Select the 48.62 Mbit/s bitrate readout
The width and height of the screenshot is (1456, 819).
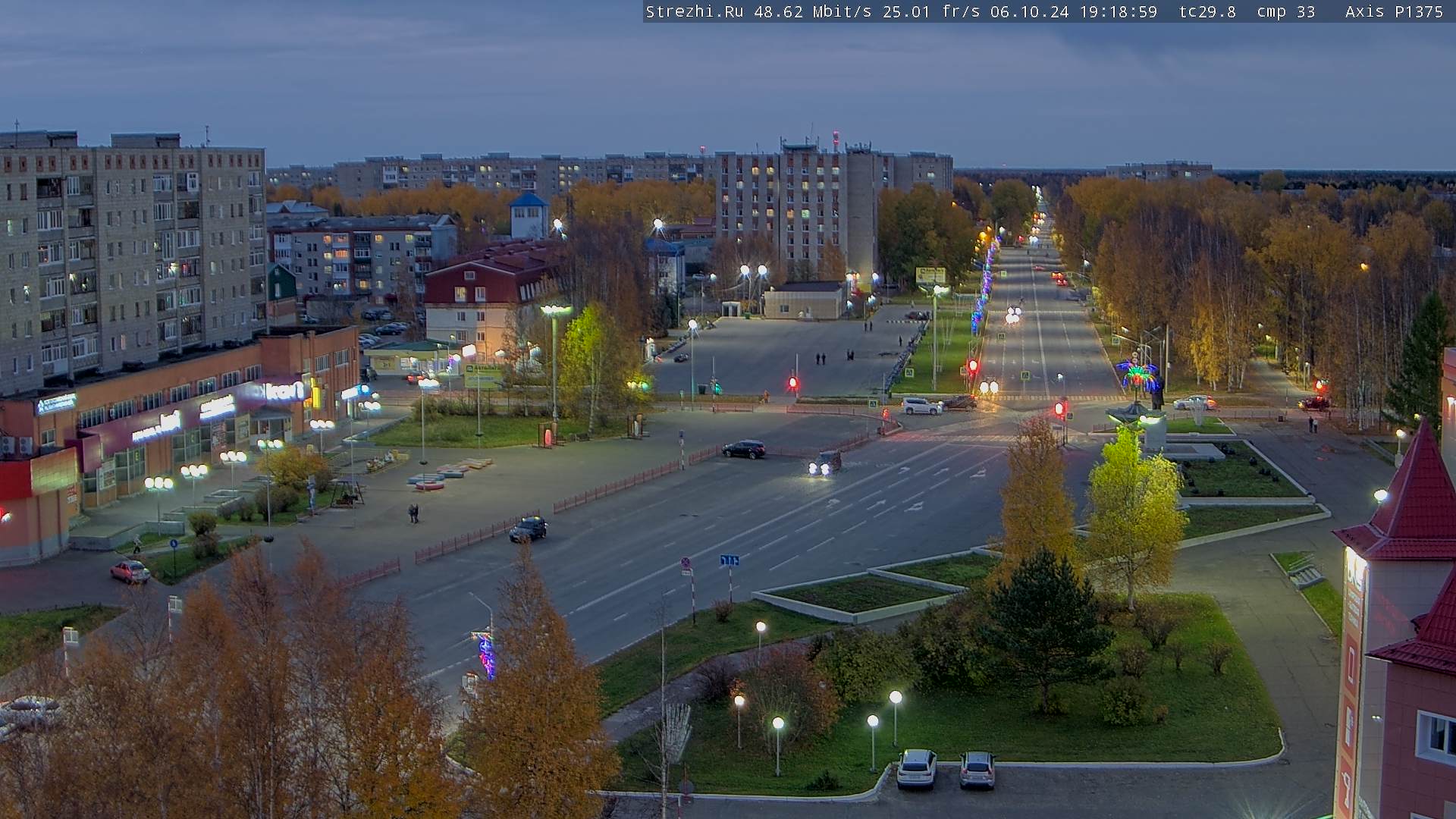click(813, 12)
